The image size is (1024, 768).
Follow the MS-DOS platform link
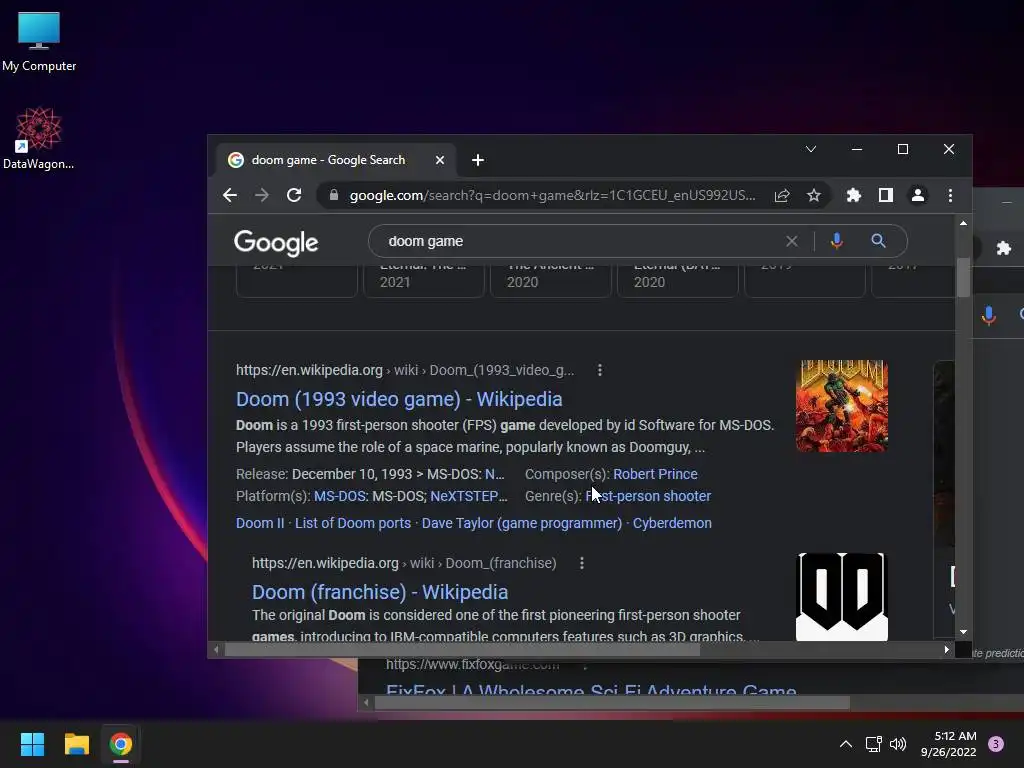tap(340, 496)
